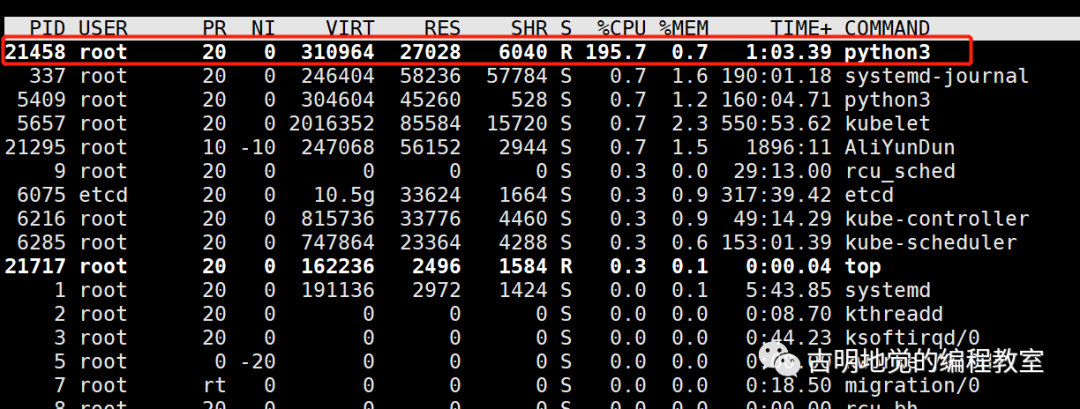This screenshot has height=409, width=1080.
Task: Click the kubelet command name
Action: pos(887,124)
